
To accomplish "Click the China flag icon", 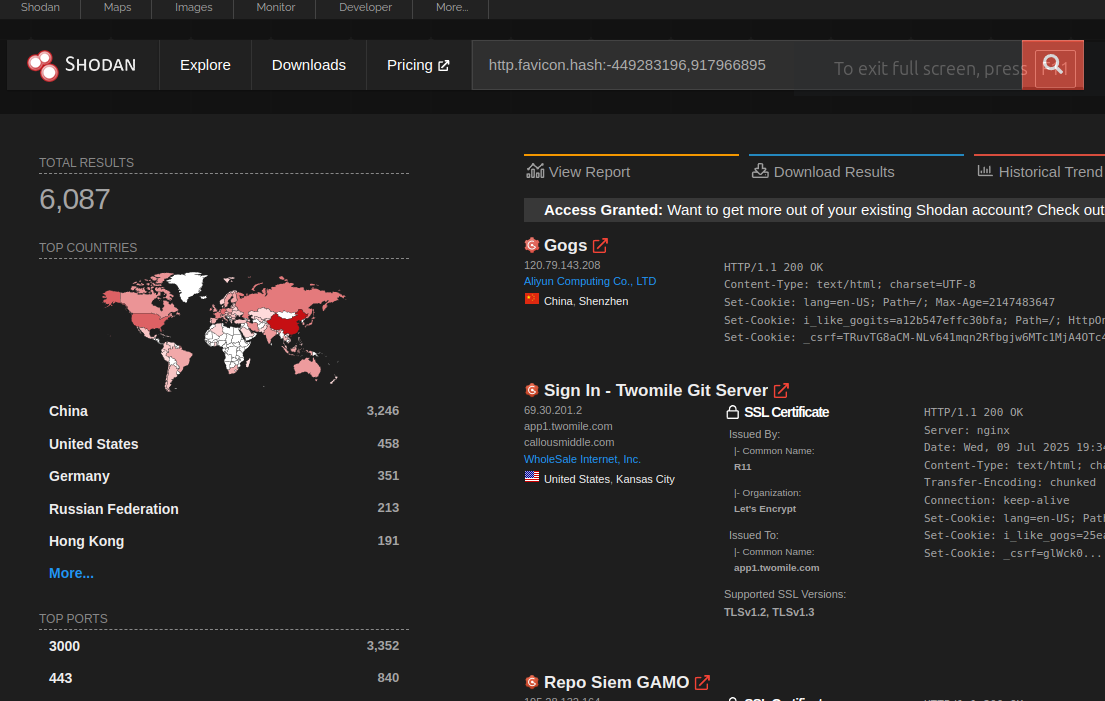I will coord(531,299).
